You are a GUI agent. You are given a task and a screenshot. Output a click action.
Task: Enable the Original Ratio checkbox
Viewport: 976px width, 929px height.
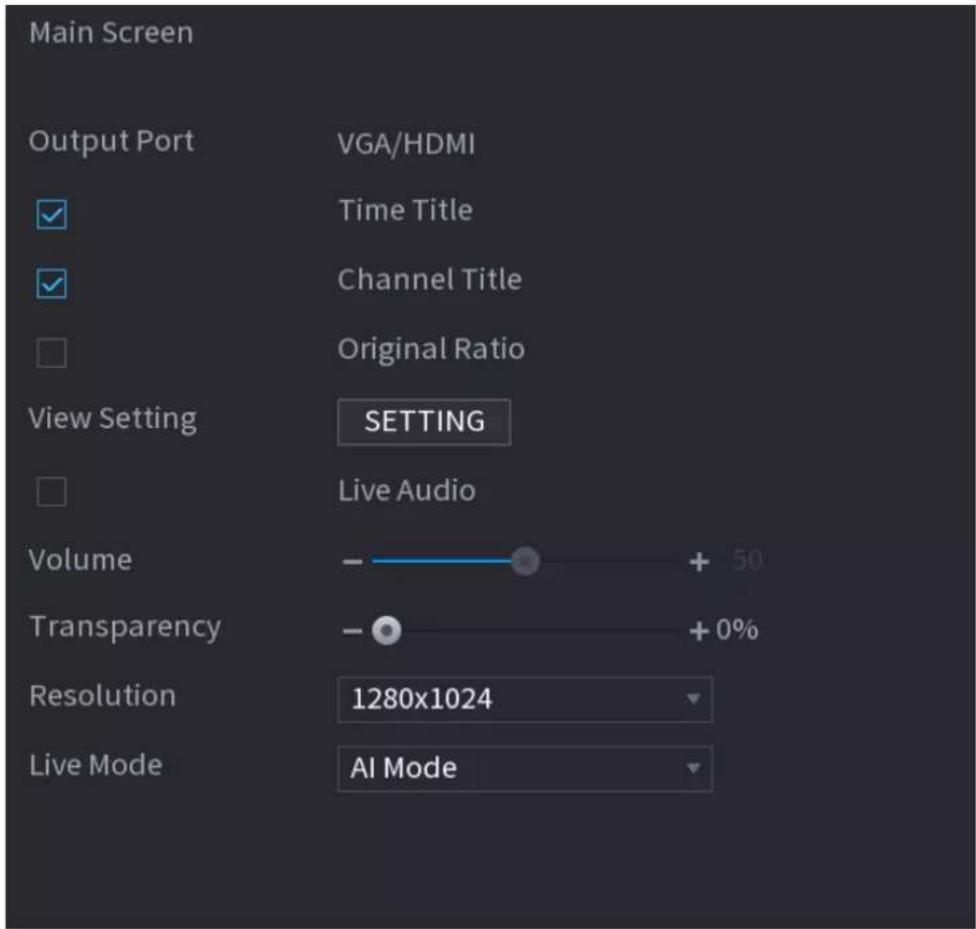[52, 353]
